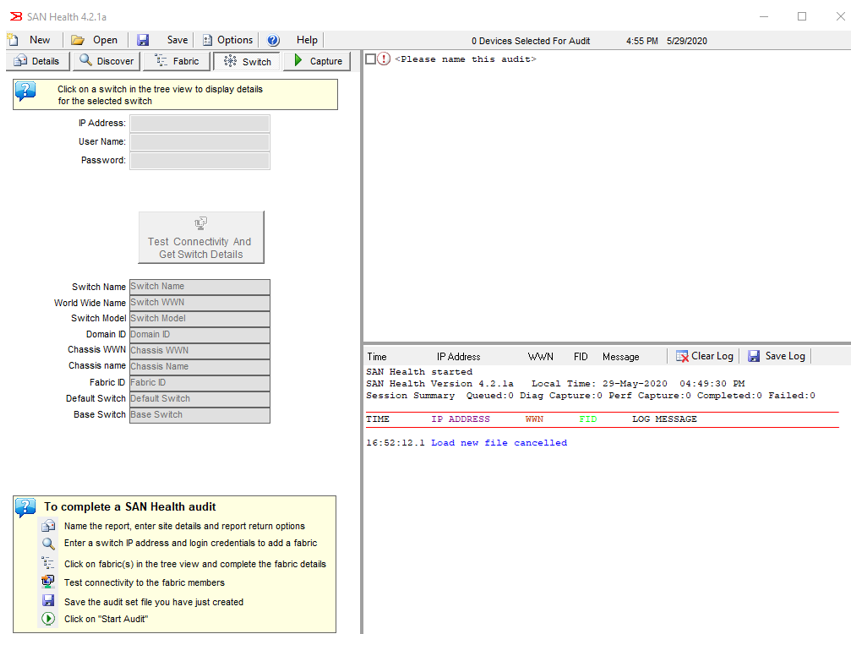Open an audit file with Open icon

(78, 40)
